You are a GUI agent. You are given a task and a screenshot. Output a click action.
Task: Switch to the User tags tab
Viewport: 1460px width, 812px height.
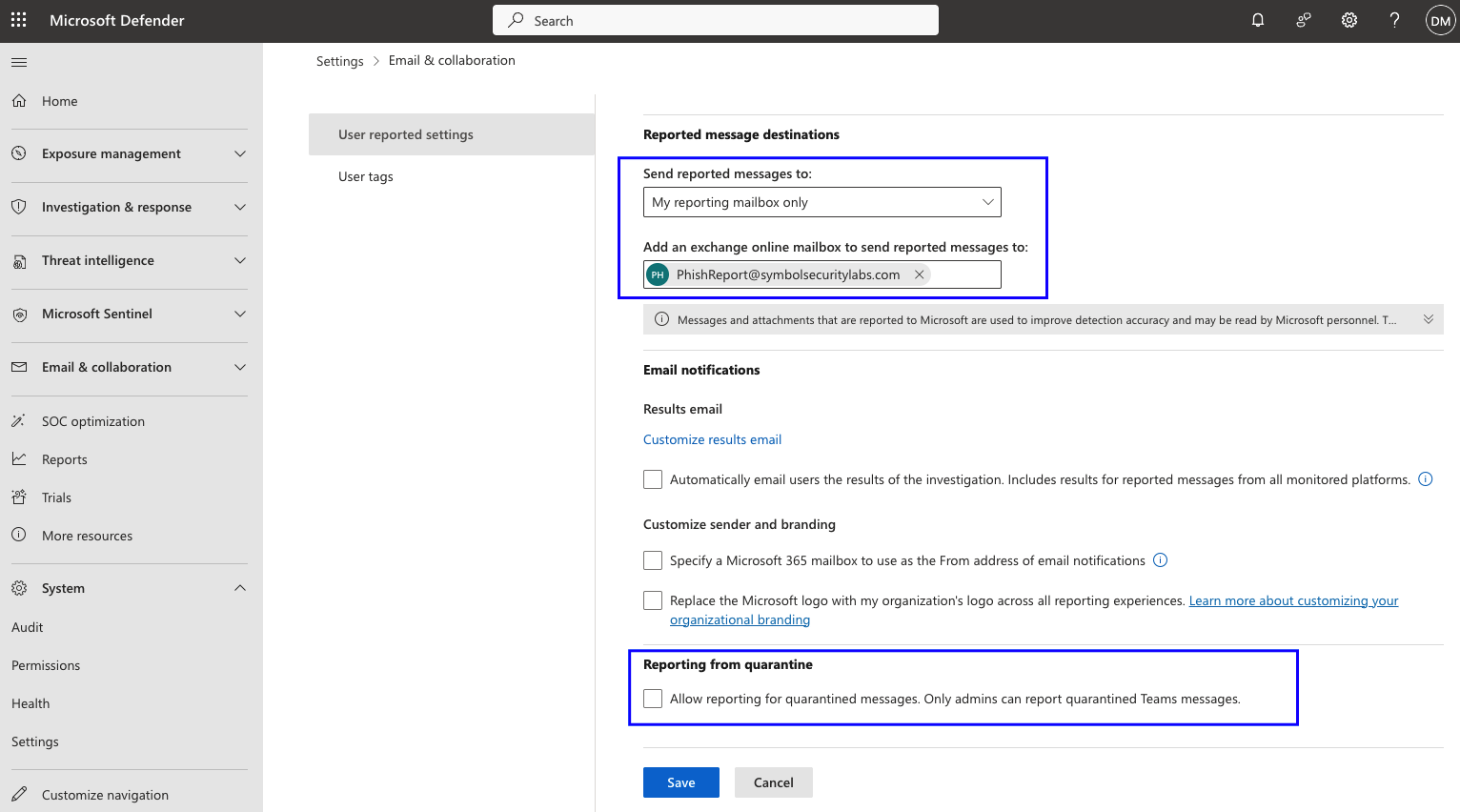[x=366, y=176]
